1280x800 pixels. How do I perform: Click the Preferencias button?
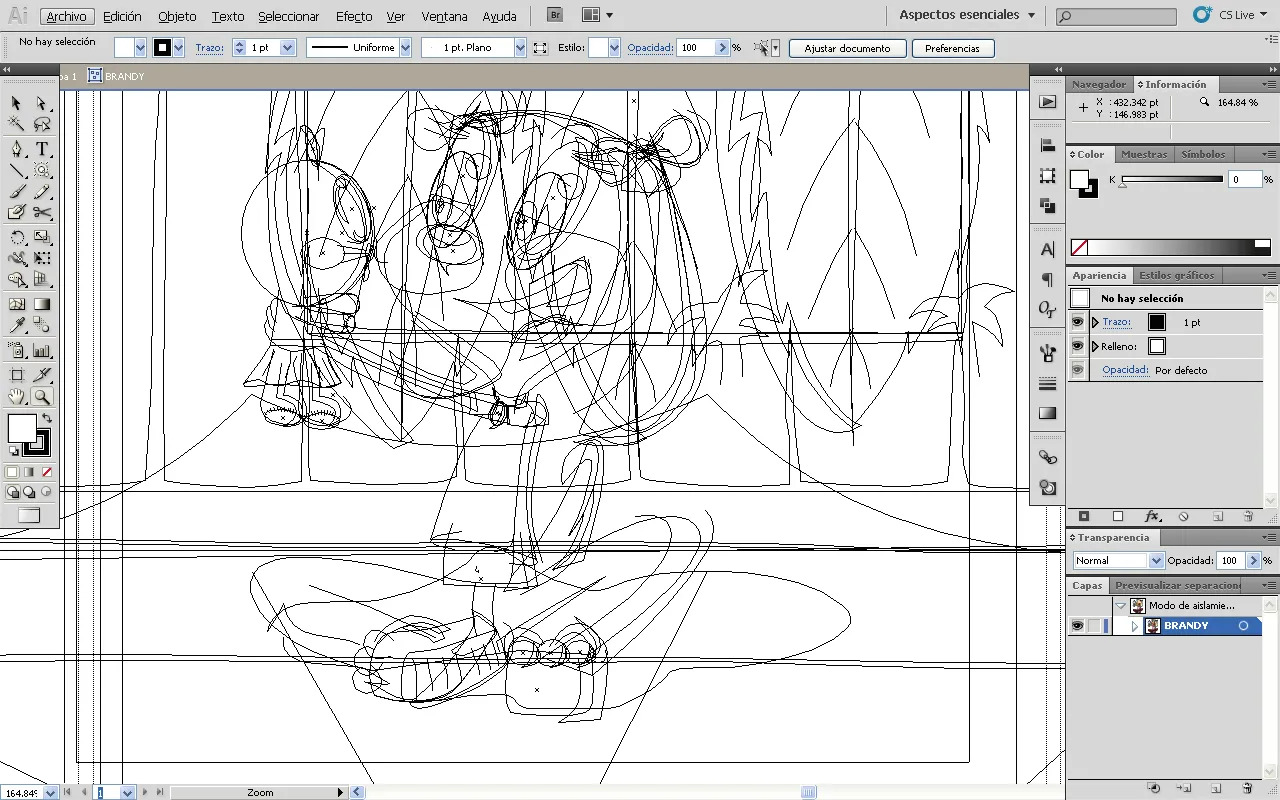click(952, 48)
